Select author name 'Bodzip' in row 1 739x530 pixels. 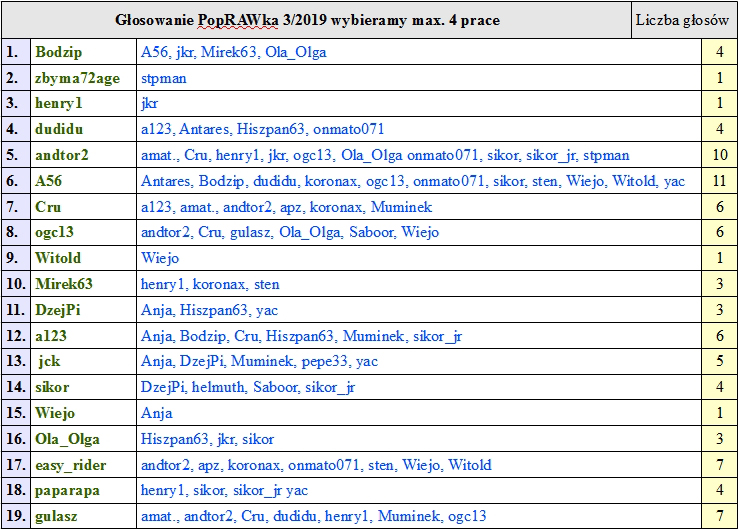click(58, 52)
